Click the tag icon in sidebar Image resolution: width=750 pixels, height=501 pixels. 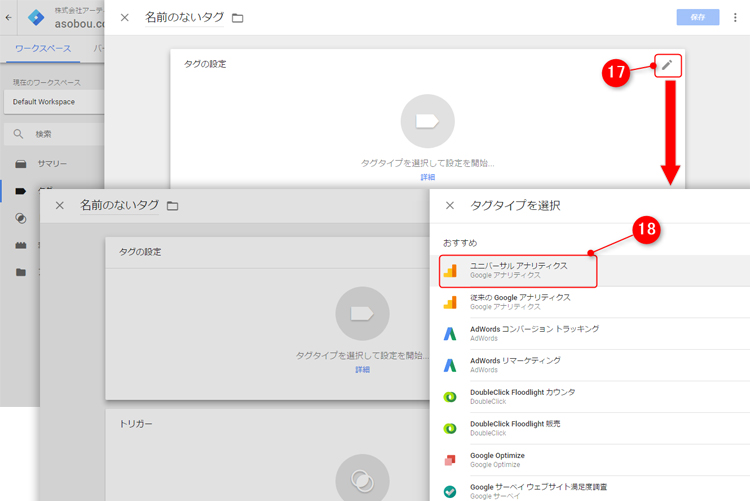coord(21,191)
